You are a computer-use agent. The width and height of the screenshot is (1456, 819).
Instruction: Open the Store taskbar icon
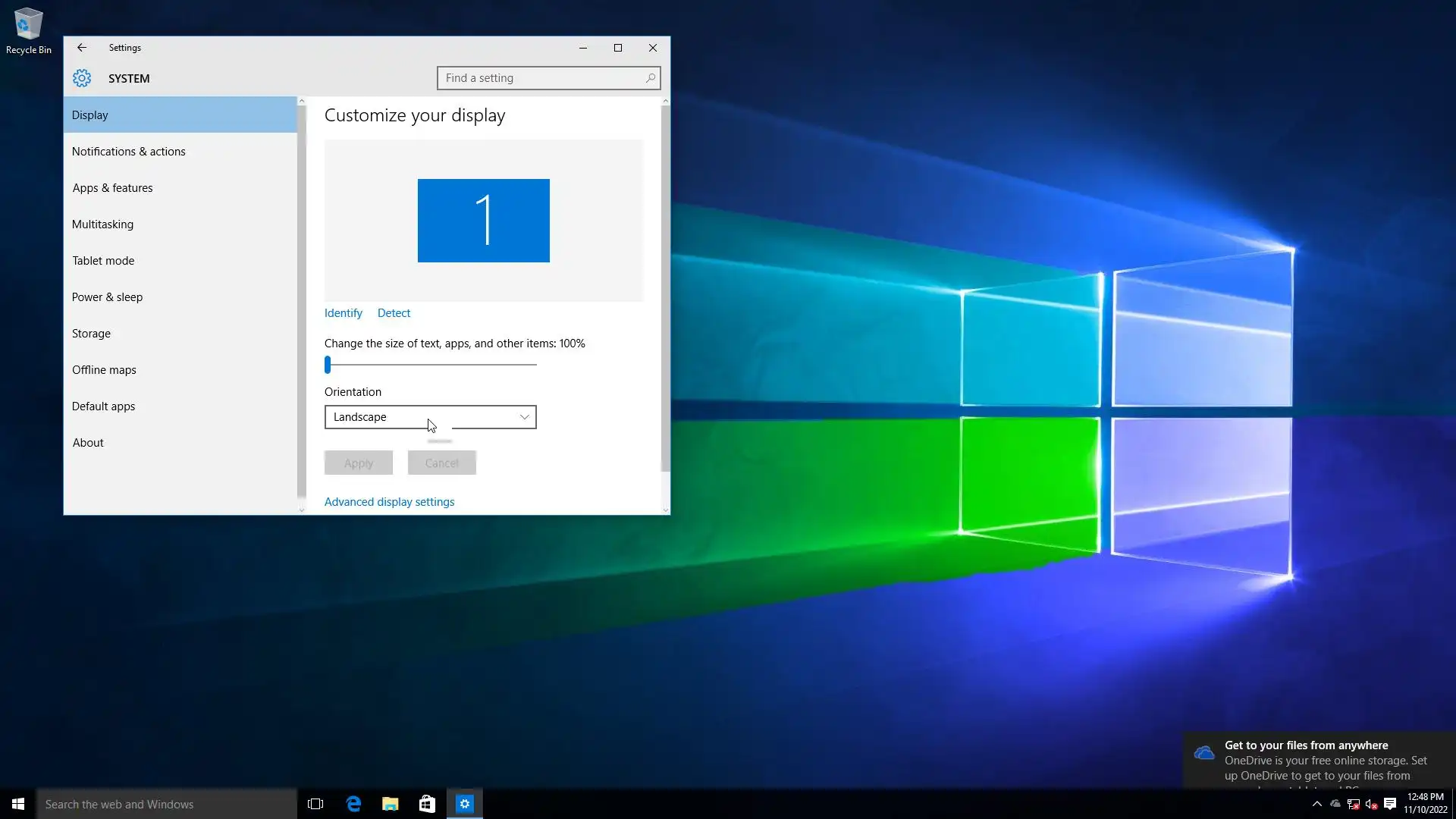pos(427,804)
